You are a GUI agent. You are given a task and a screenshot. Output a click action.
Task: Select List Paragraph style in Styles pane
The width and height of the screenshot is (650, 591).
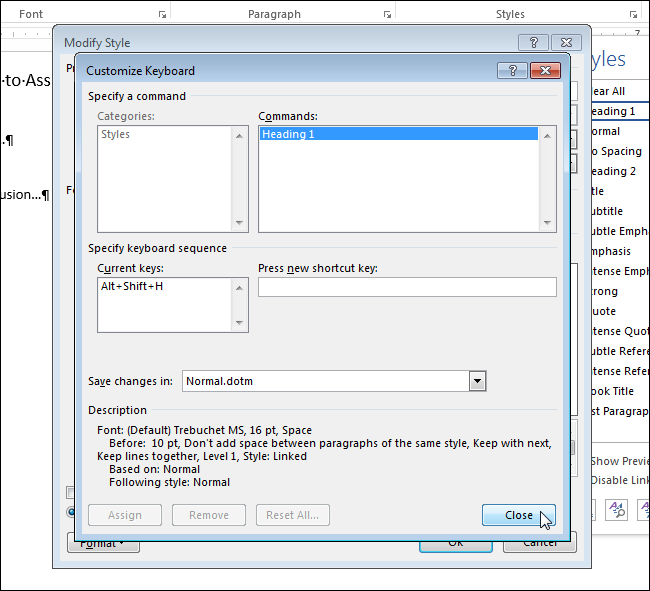tap(620, 411)
